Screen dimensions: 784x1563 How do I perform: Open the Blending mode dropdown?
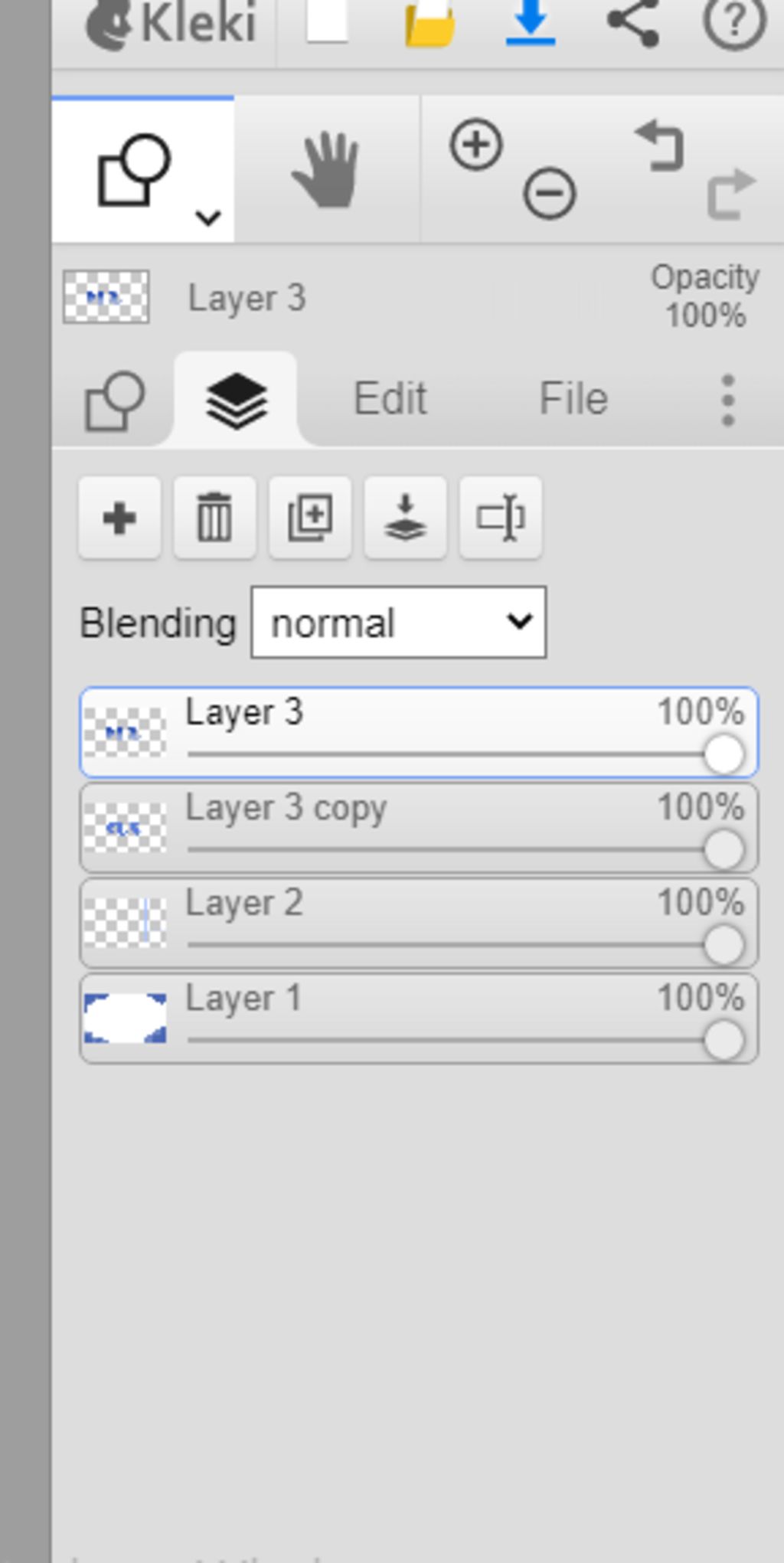(399, 623)
